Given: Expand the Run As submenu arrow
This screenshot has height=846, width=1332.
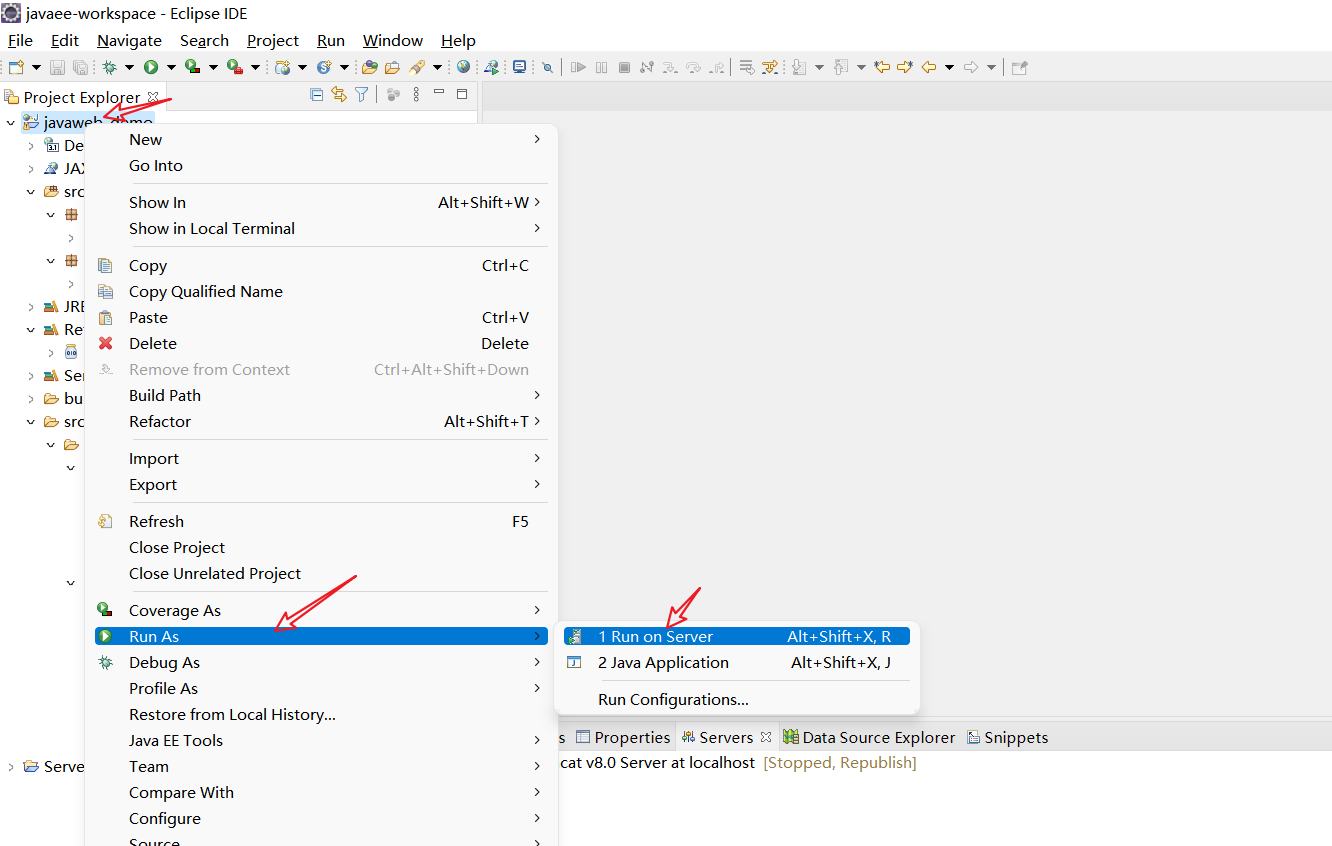Looking at the screenshot, I should (538, 636).
